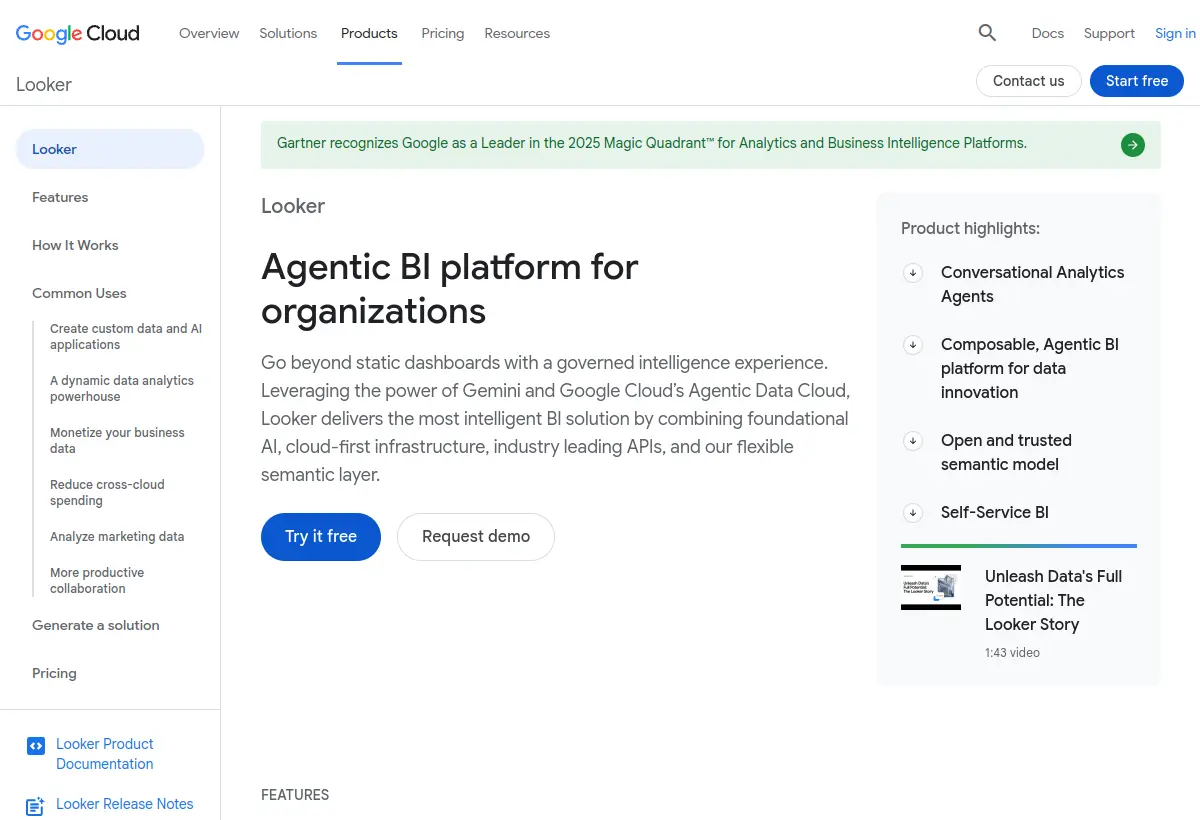The height and width of the screenshot is (820, 1200).
Task: Go to the Pricing top navigation item
Action: pos(442,33)
